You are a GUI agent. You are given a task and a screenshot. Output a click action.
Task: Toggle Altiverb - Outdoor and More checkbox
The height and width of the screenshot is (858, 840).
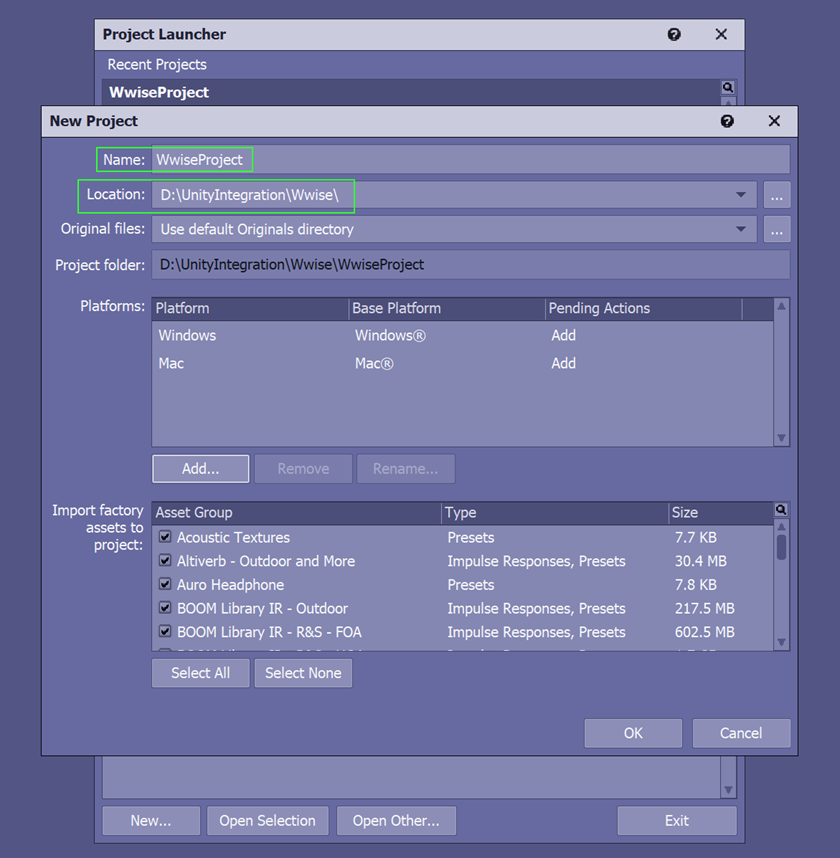point(165,560)
